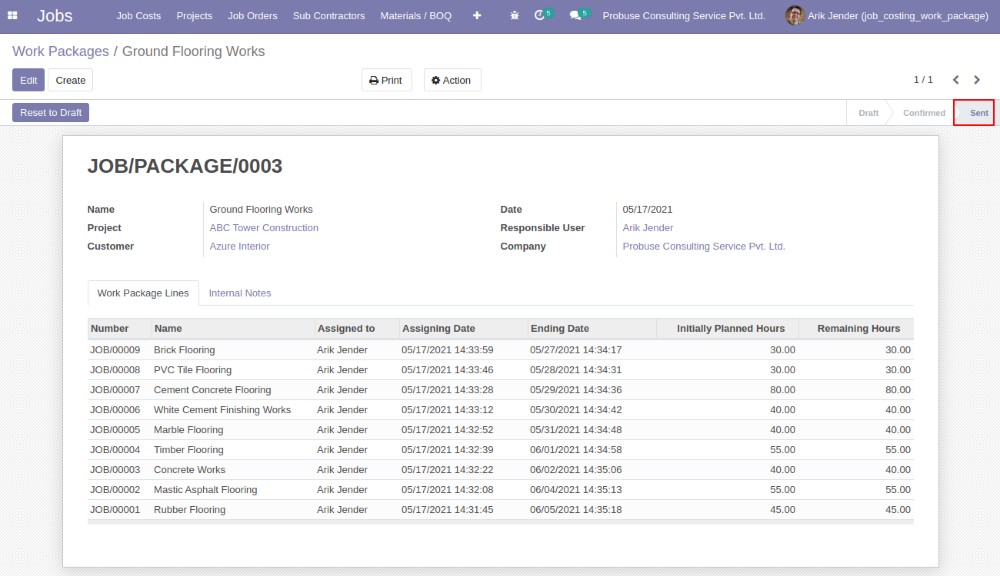Open the Print dropdown
Viewport: 1000px width, 576px height.
click(386, 80)
